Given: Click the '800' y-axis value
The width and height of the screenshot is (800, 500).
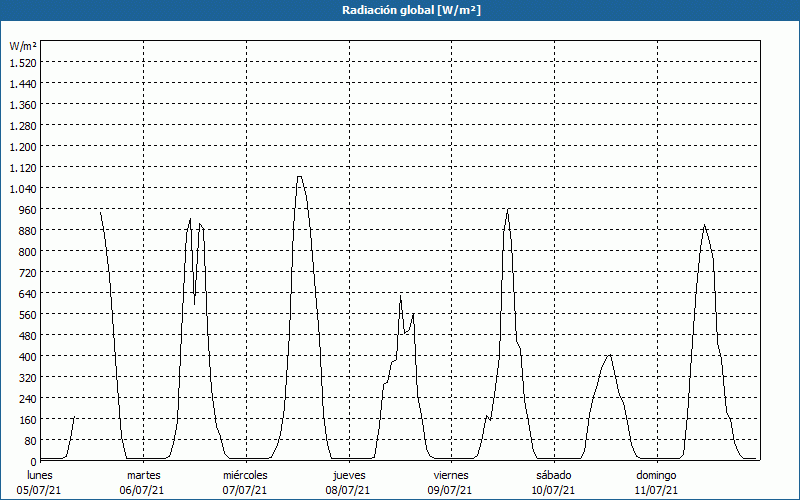Looking at the screenshot, I should (x=27, y=252).
